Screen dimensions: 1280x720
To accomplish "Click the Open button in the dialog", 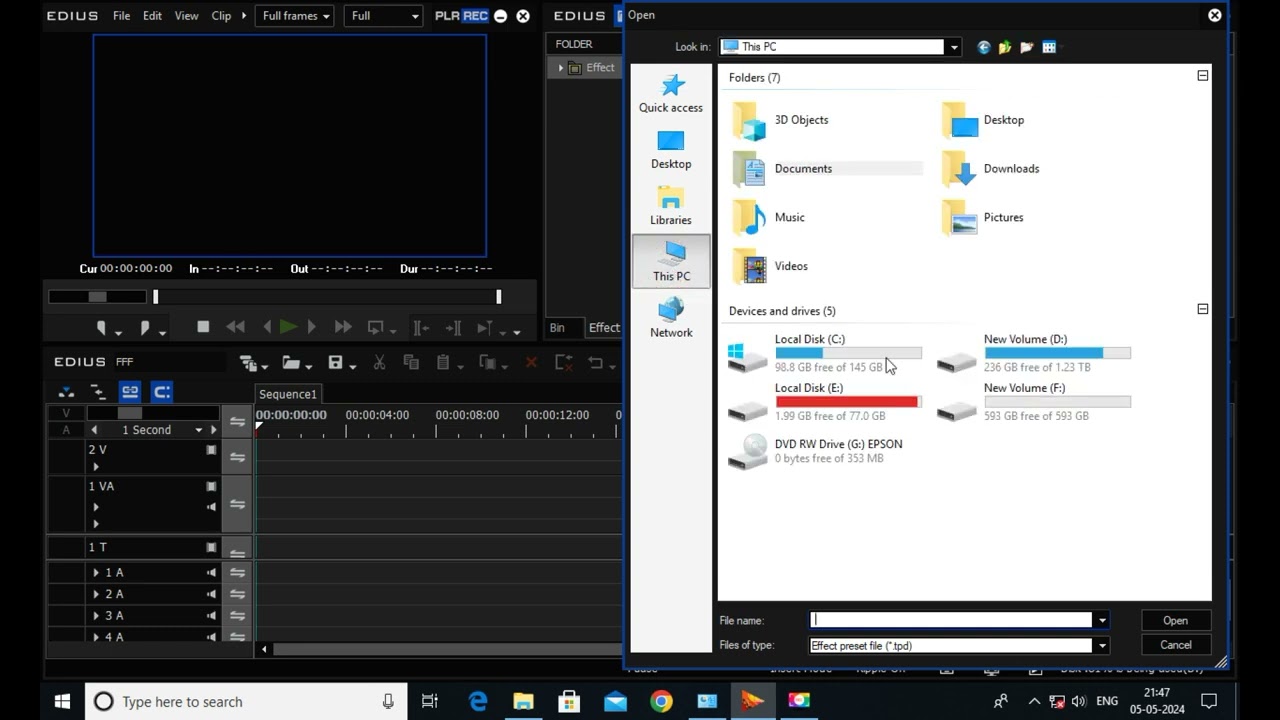I will pos(1175,621).
